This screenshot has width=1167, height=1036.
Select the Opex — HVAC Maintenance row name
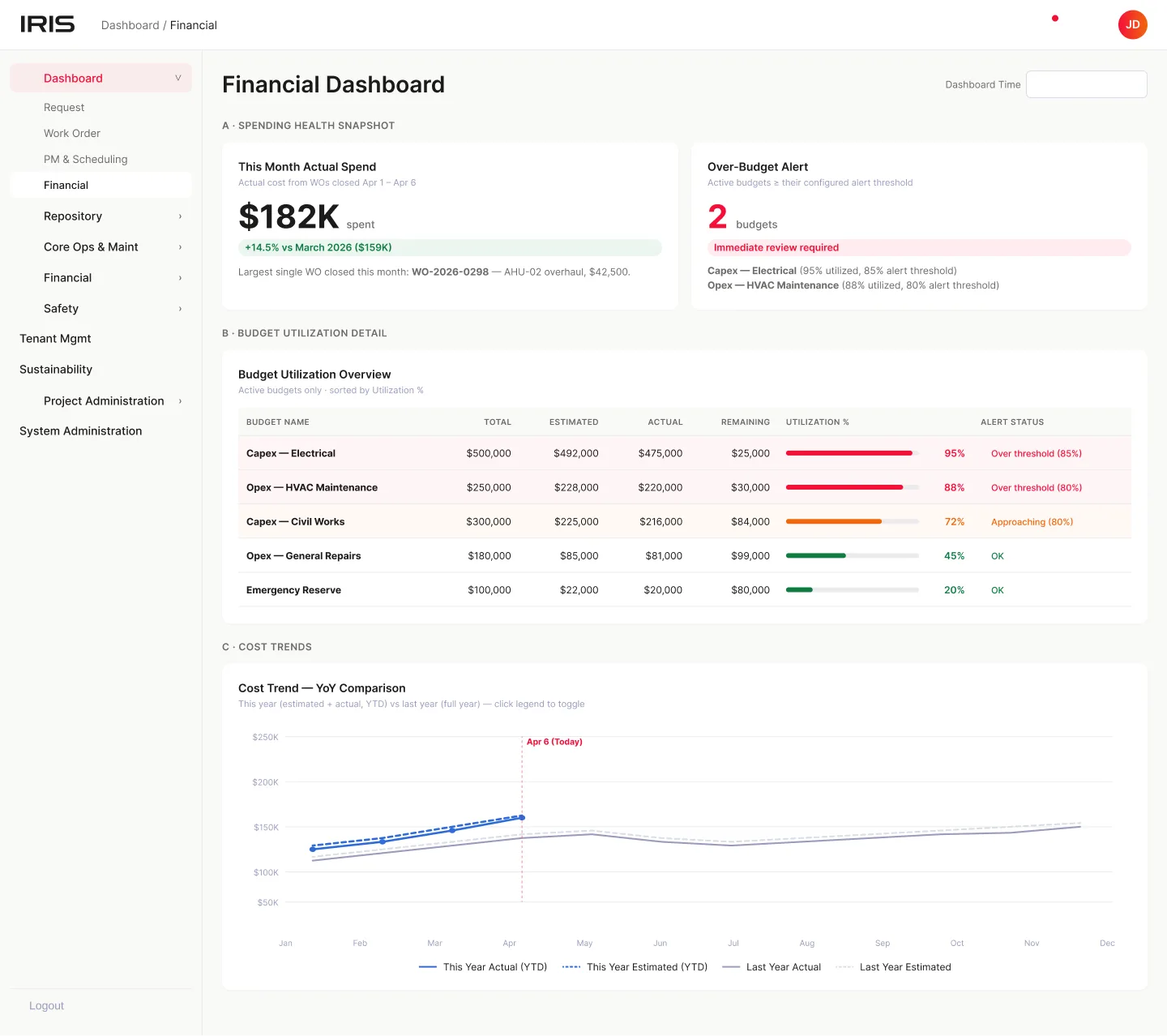pos(312,487)
